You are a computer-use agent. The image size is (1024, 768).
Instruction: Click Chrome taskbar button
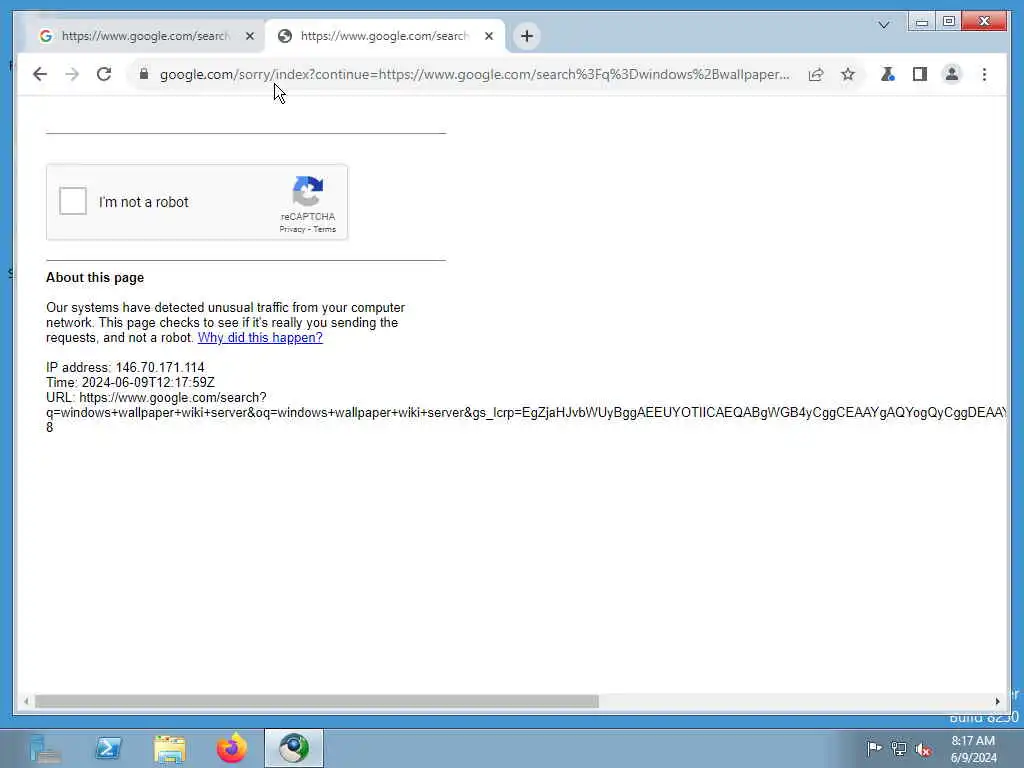tap(294, 748)
